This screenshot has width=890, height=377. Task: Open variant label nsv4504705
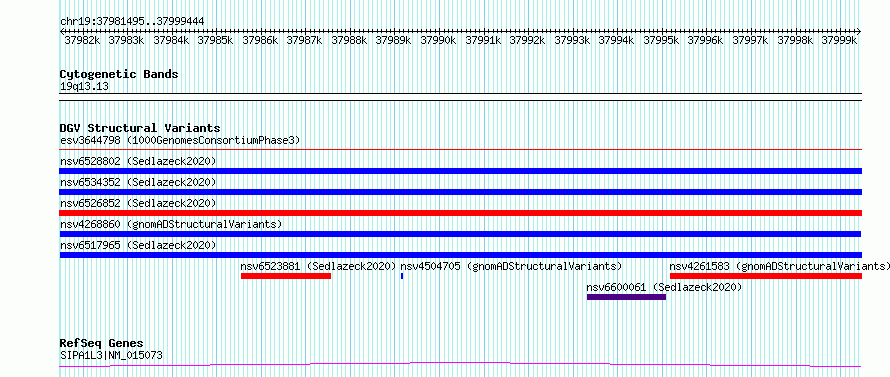[511, 266]
